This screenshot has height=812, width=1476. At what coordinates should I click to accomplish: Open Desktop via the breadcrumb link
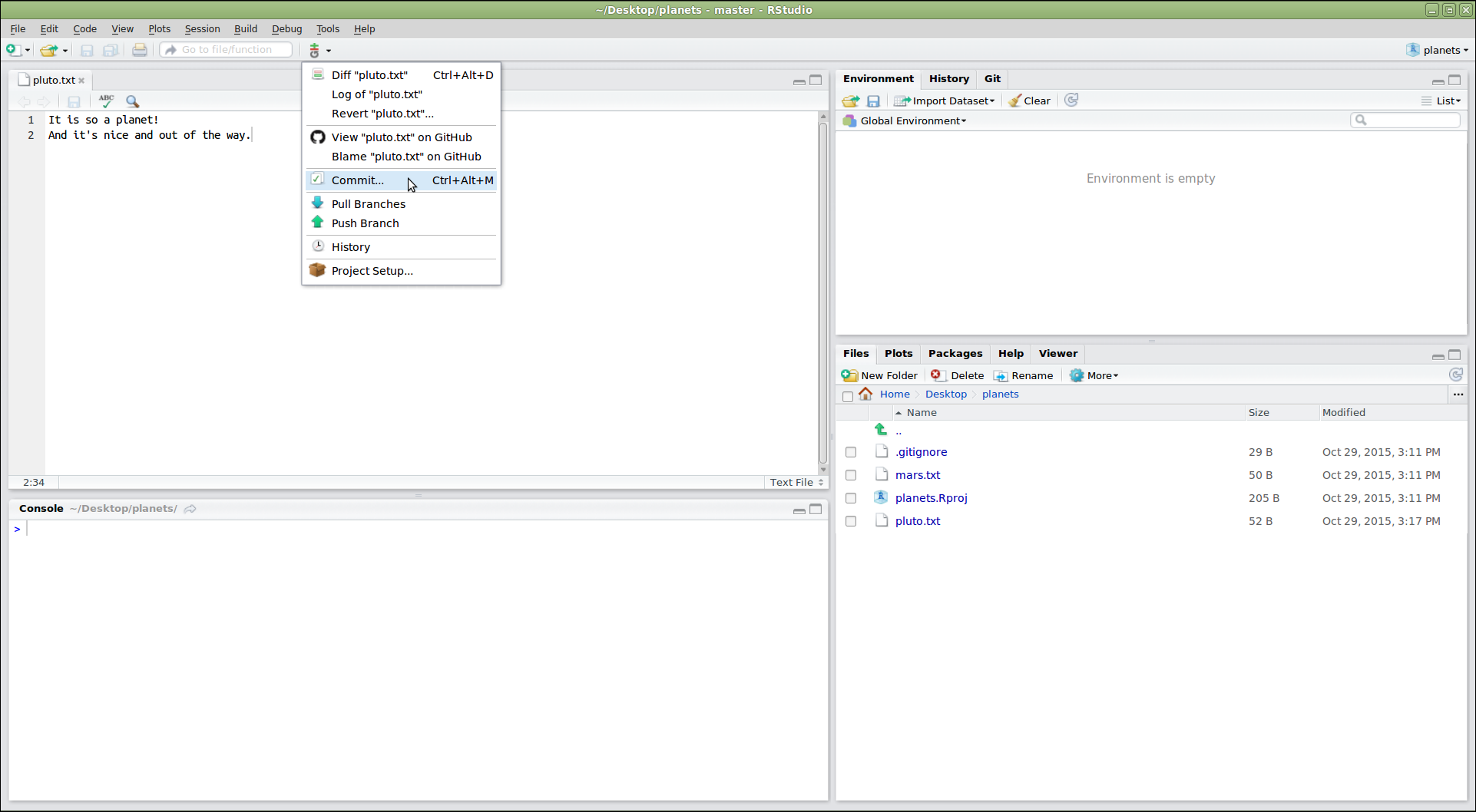[x=945, y=394]
